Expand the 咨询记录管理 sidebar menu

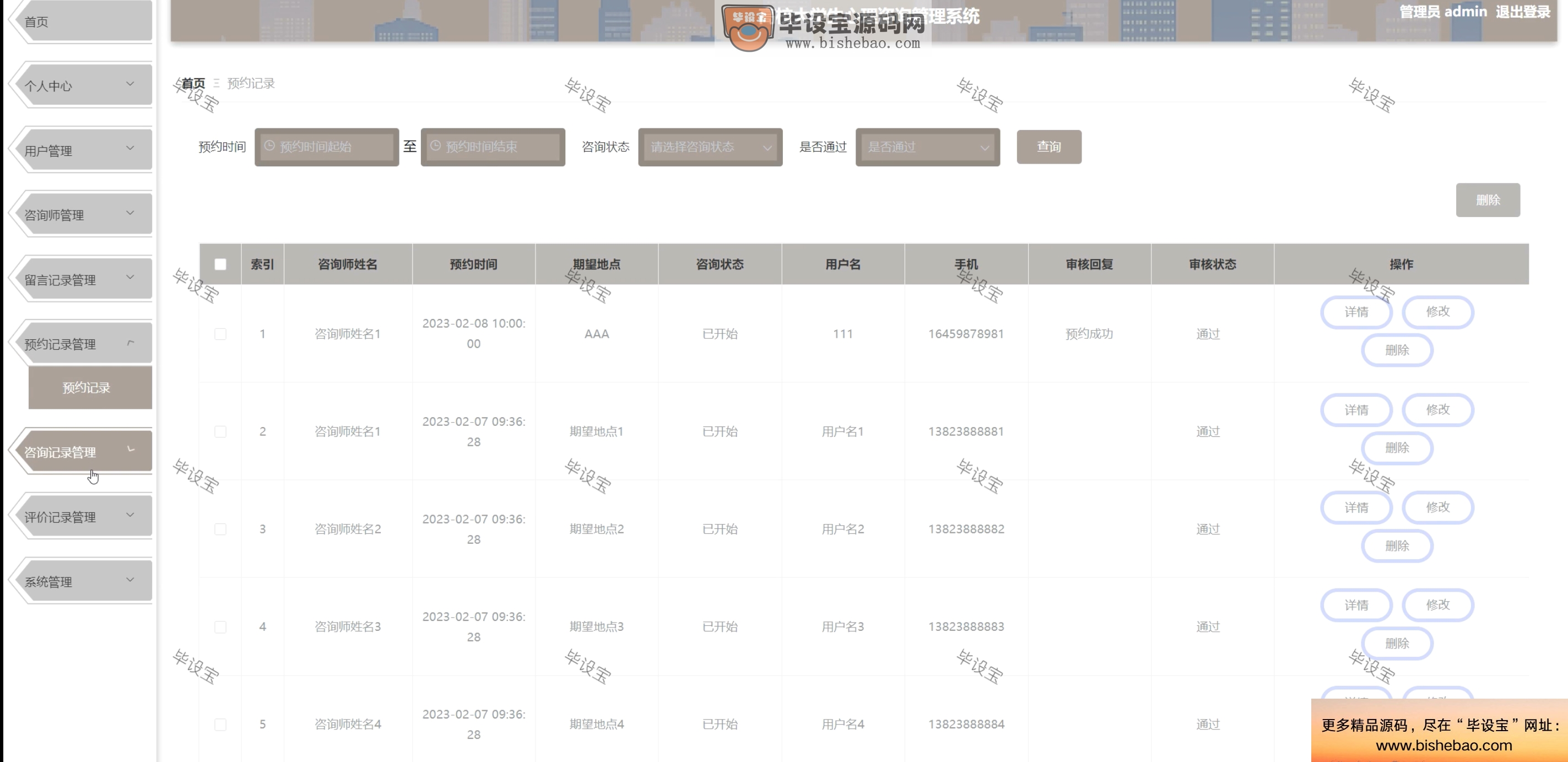(82, 452)
